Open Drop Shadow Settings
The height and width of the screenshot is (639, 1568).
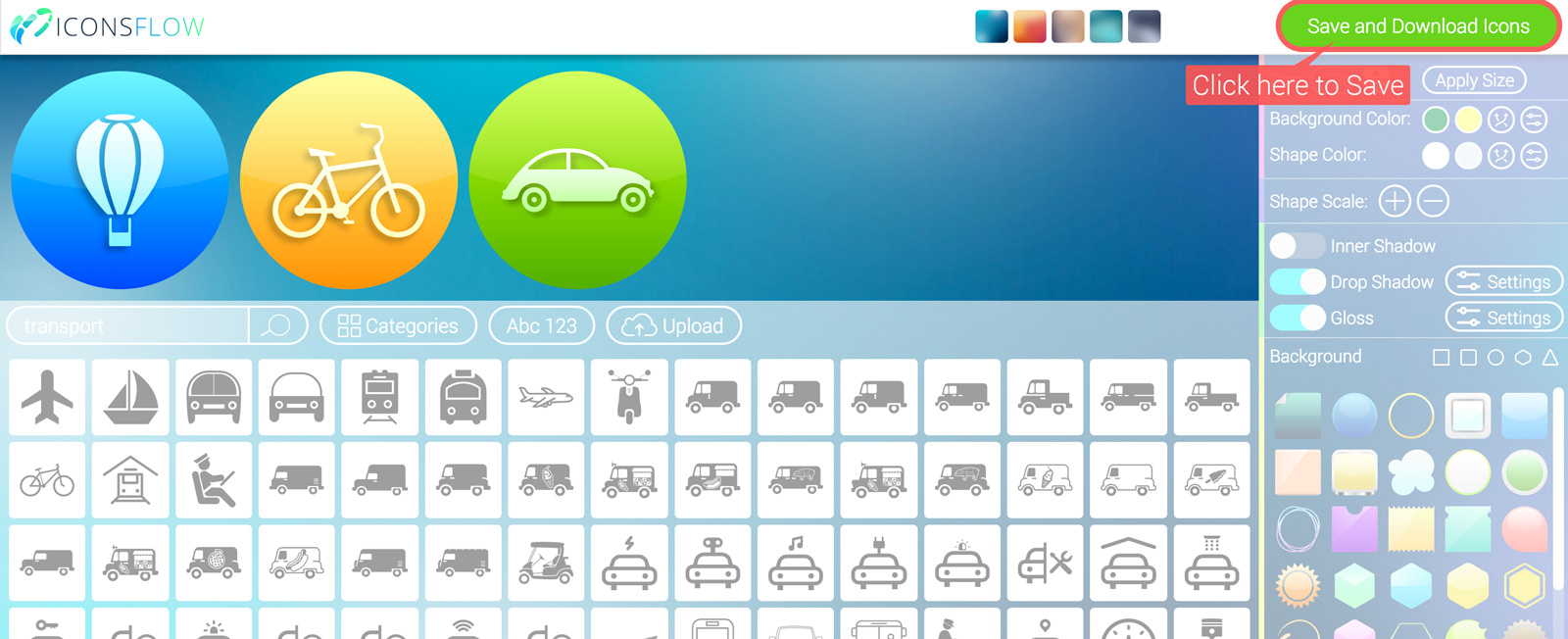(x=1503, y=281)
